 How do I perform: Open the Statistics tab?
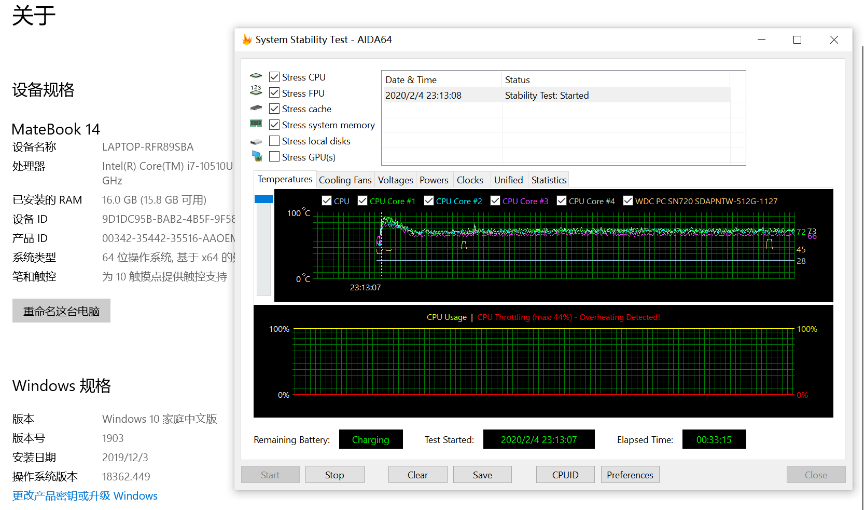click(x=548, y=180)
